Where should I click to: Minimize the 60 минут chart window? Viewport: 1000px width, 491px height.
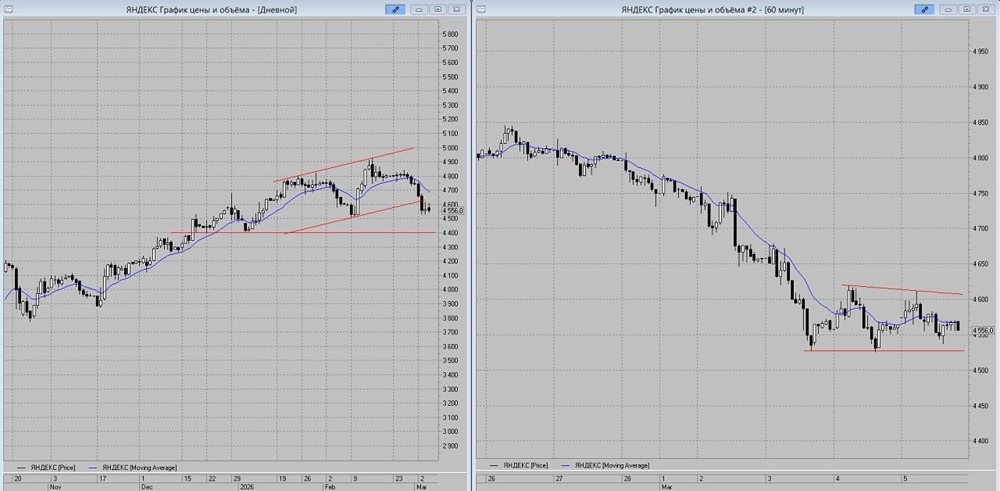click(x=948, y=10)
